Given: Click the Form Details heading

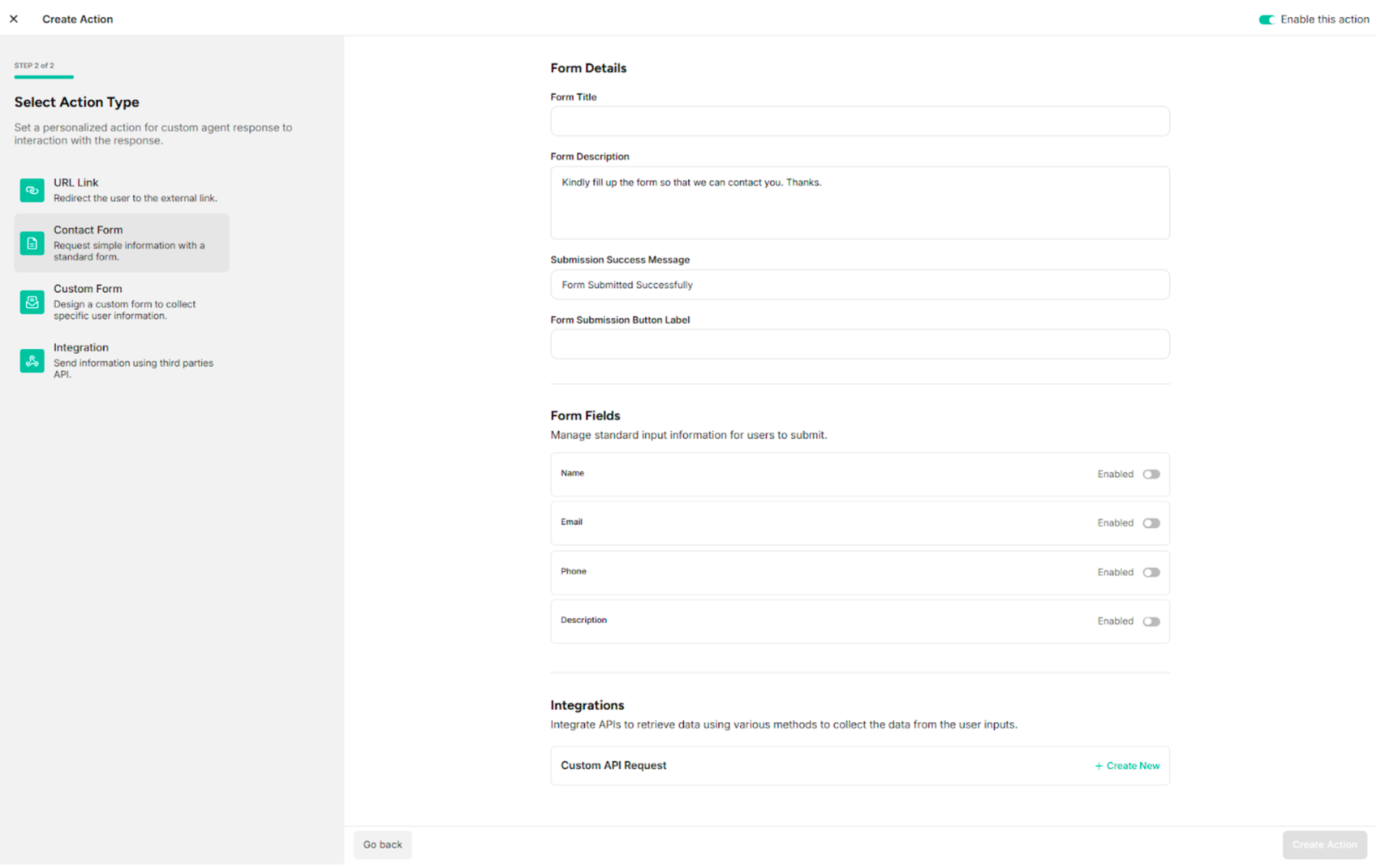Looking at the screenshot, I should click(x=588, y=68).
